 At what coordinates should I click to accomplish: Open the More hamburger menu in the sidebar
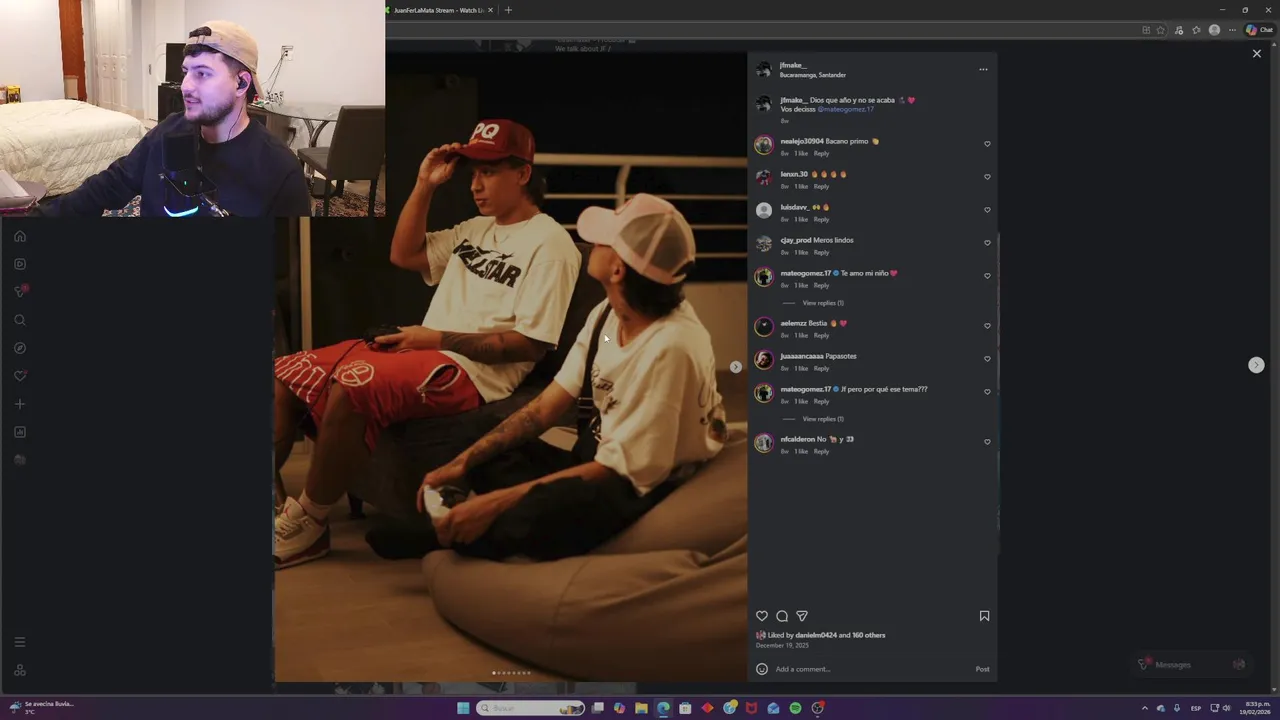click(20, 642)
